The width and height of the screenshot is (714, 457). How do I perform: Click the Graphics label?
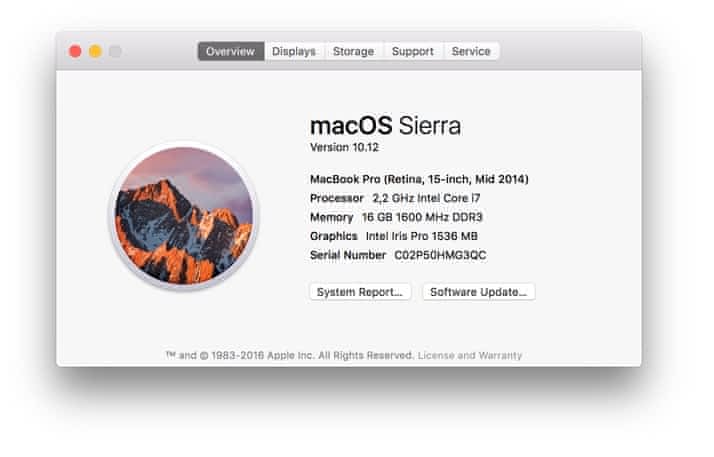click(334, 236)
